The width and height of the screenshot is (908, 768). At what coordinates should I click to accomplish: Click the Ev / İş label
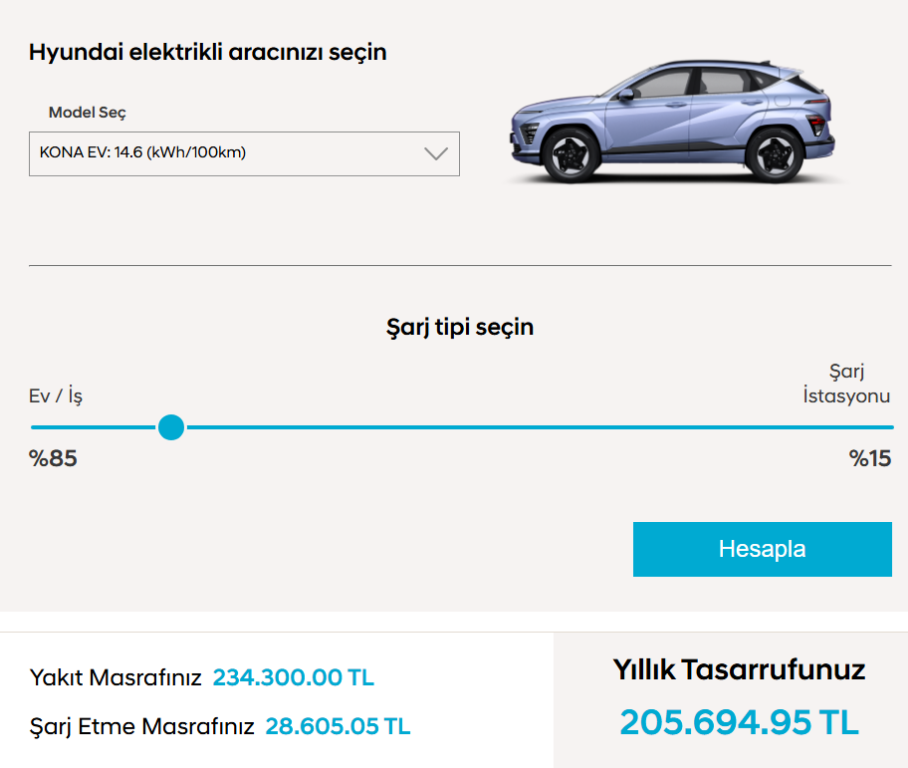pos(56,396)
